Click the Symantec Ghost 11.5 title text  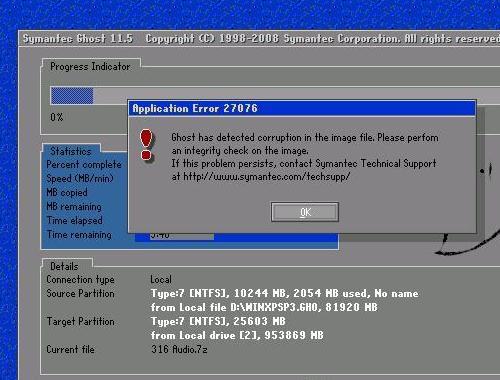click(77, 39)
